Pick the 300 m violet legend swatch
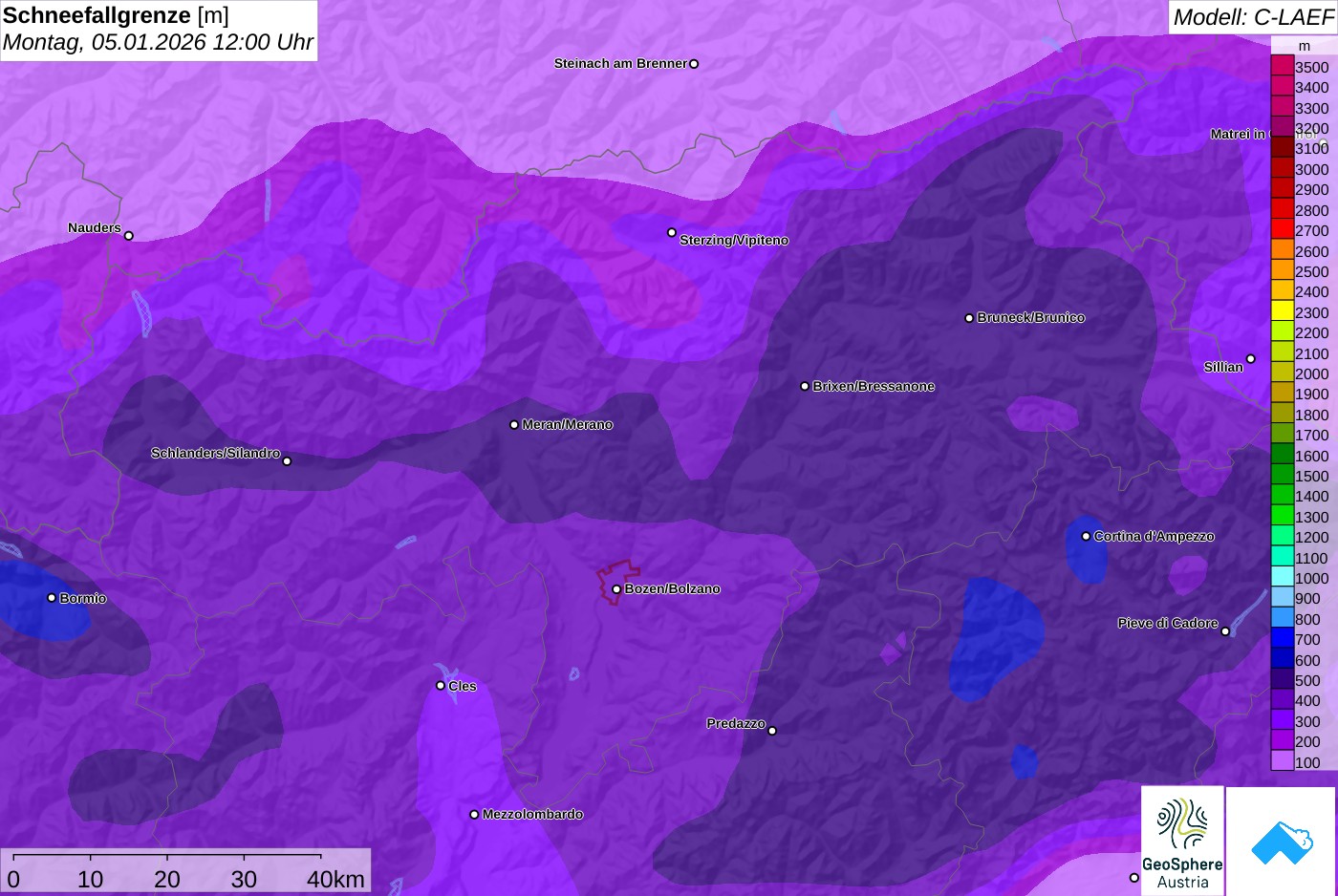 (x=1282, y=721)
